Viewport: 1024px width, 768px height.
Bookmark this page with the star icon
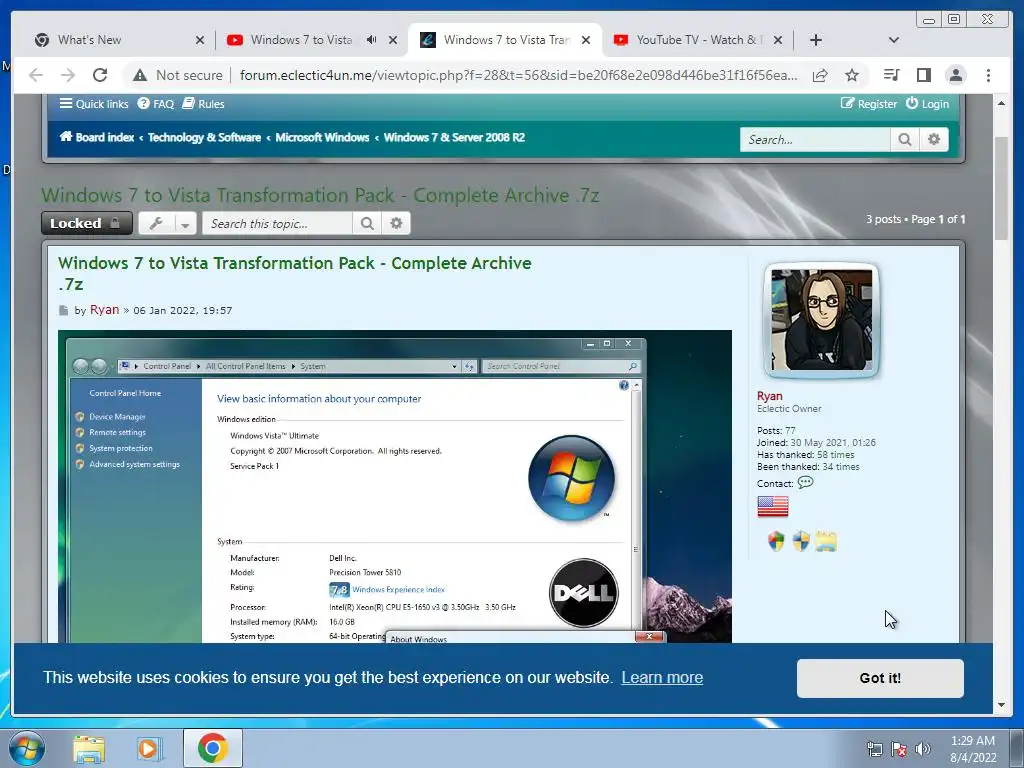[852, 75]
